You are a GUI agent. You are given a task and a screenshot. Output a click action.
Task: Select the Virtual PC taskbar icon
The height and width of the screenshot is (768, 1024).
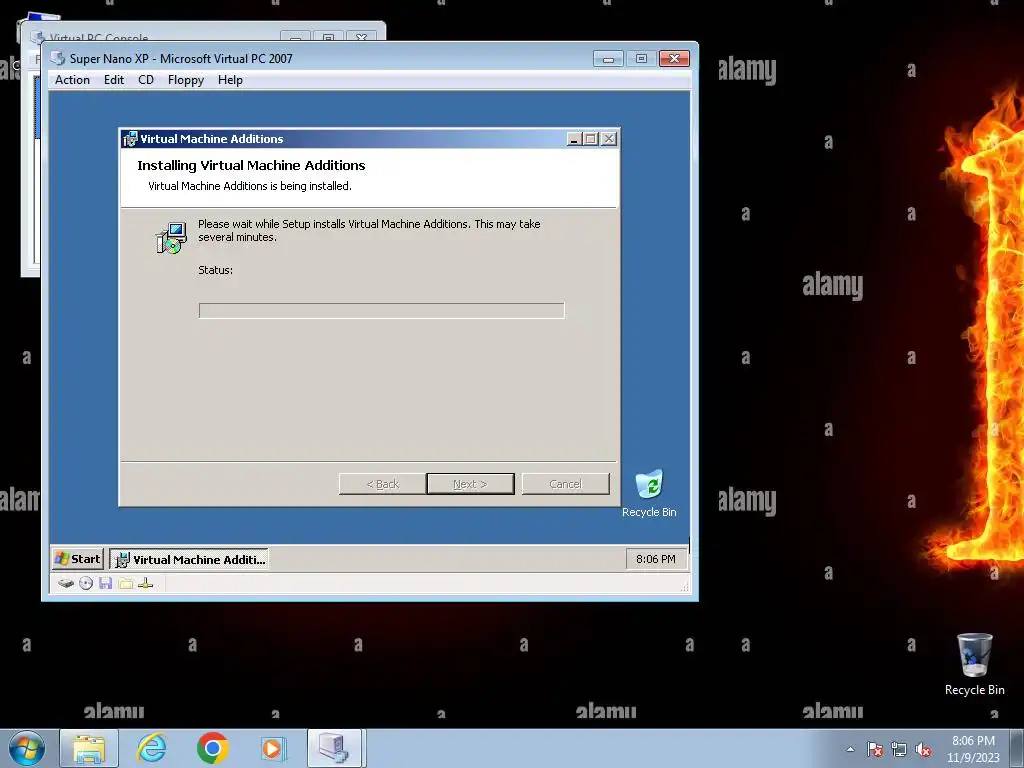pos(334,748)
